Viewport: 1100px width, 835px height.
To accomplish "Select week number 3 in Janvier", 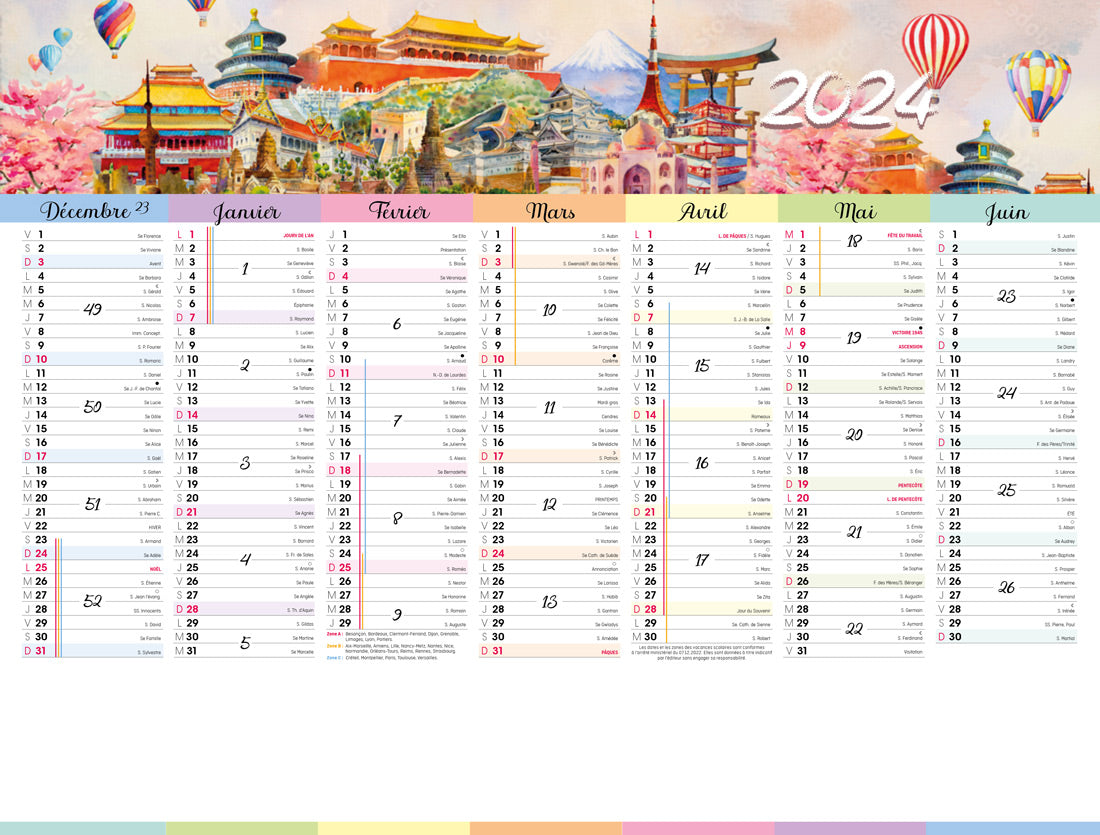I will [x=245, y=462].
